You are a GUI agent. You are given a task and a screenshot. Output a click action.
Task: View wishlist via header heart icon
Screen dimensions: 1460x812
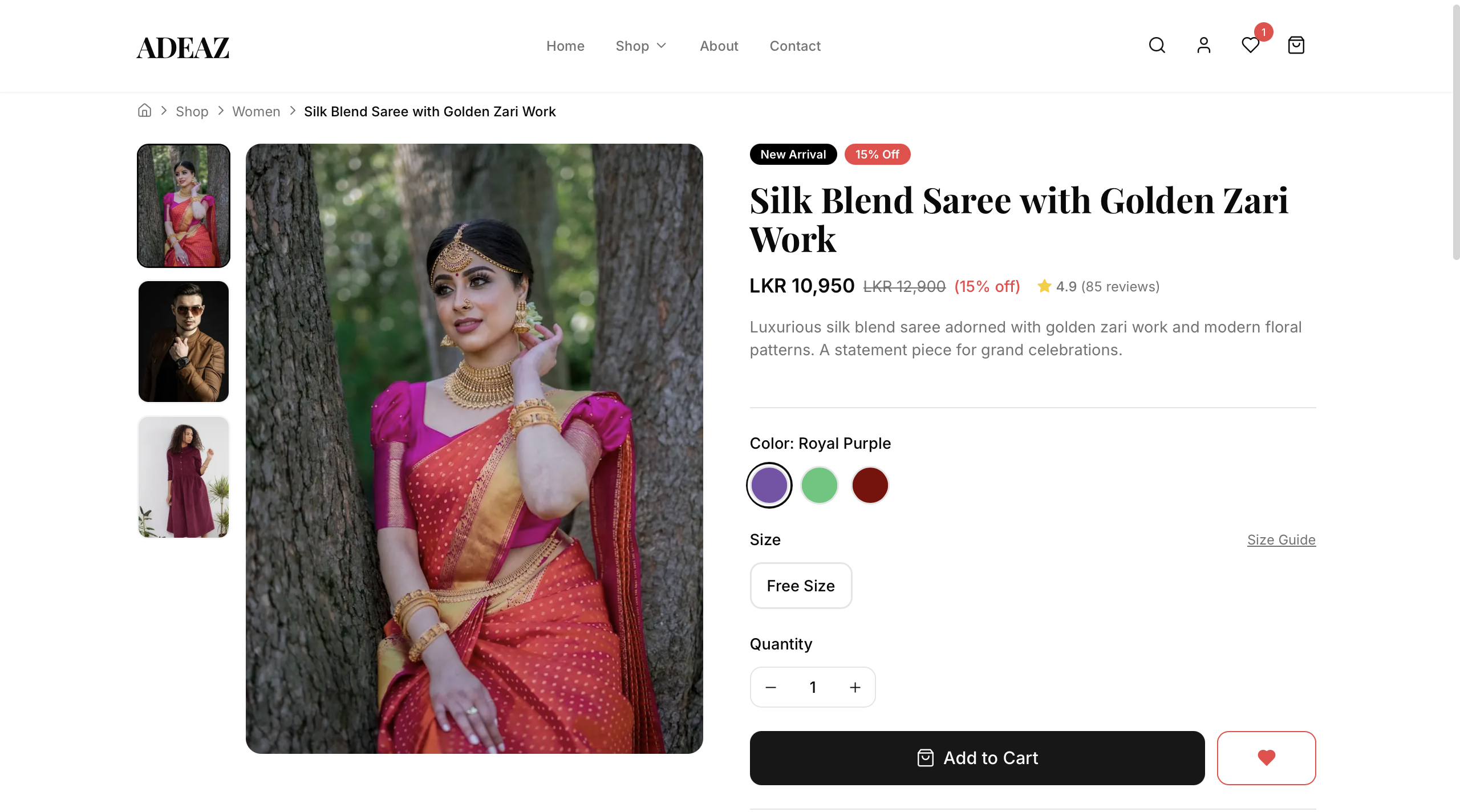[x=1250, y=46]
